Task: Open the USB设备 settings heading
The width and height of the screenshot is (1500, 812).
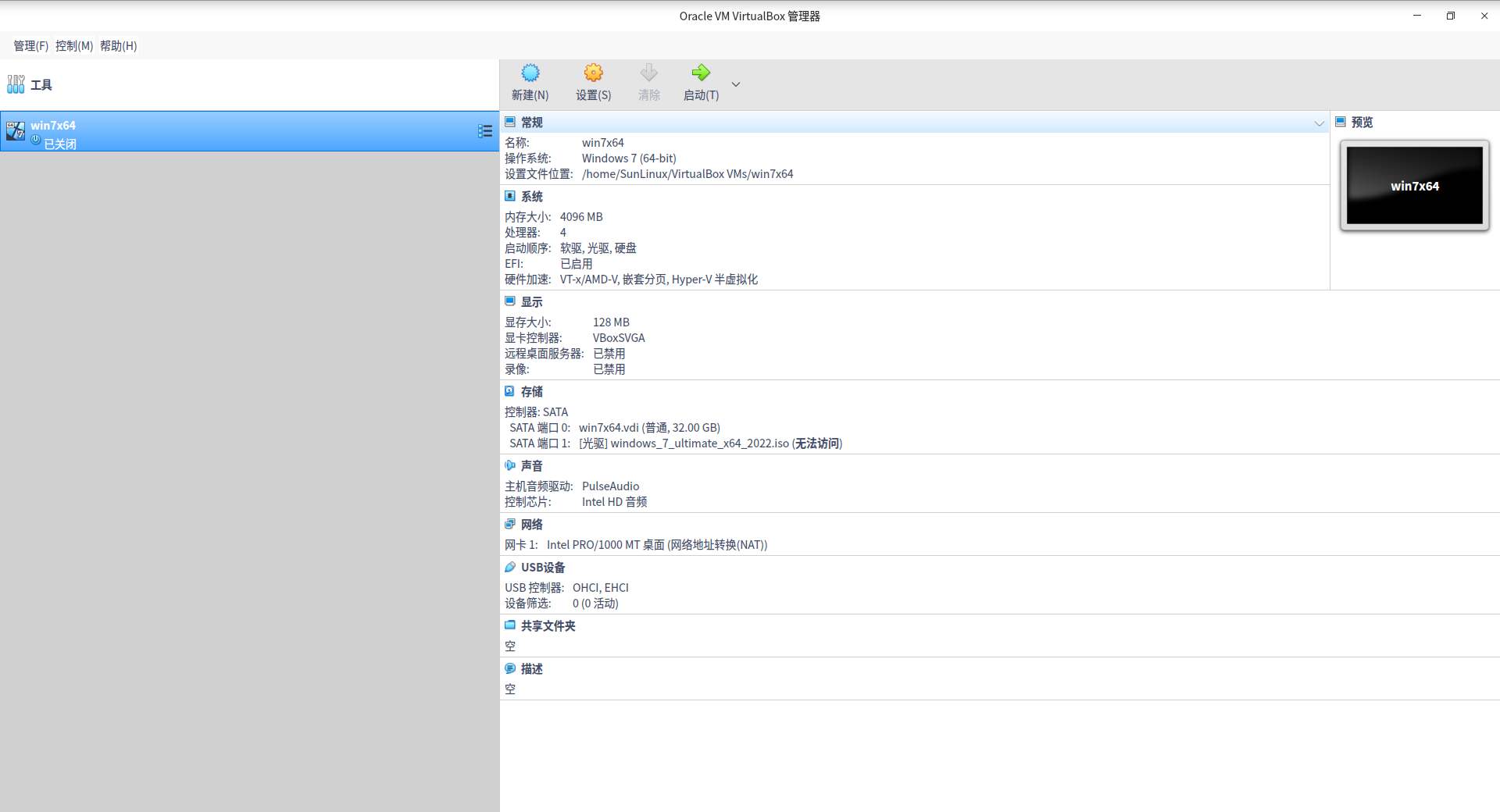Action: (x=543, y=568)
